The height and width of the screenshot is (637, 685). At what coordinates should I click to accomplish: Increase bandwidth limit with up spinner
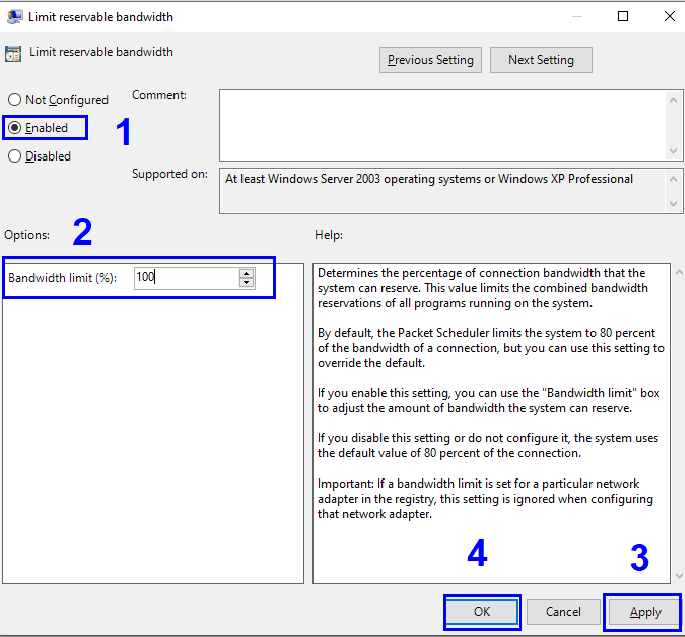(x=246, y=273)
